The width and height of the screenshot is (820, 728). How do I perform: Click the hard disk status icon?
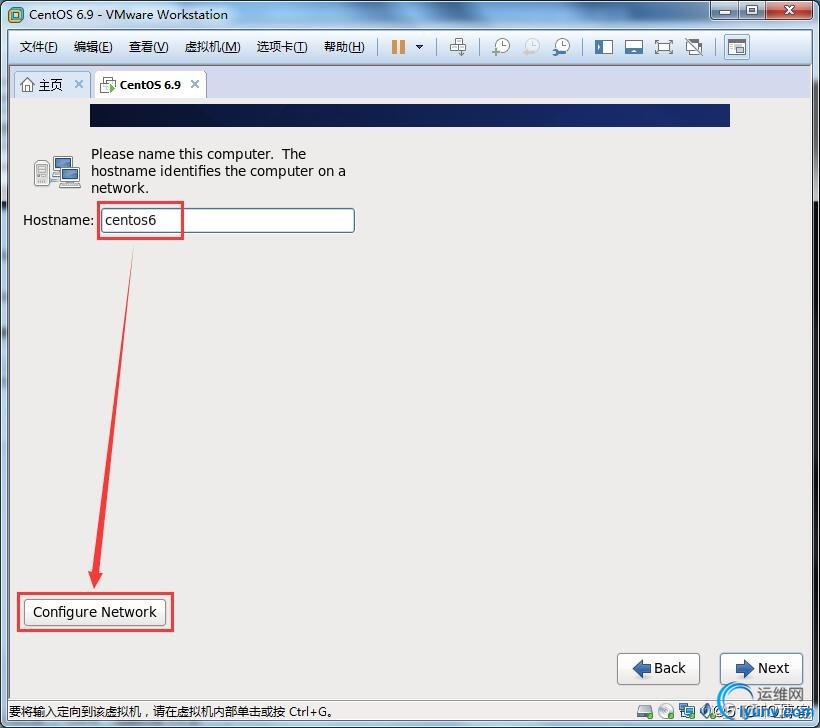[x=645, y=711]
